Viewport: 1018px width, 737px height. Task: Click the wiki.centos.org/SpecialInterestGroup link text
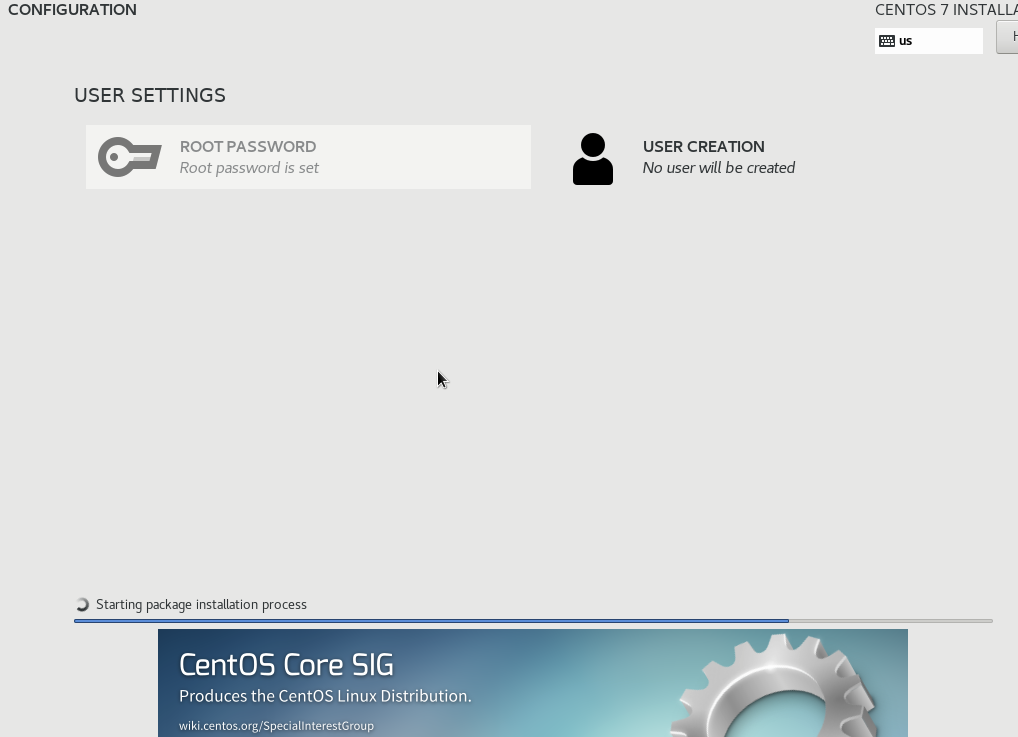click(277, 726)
